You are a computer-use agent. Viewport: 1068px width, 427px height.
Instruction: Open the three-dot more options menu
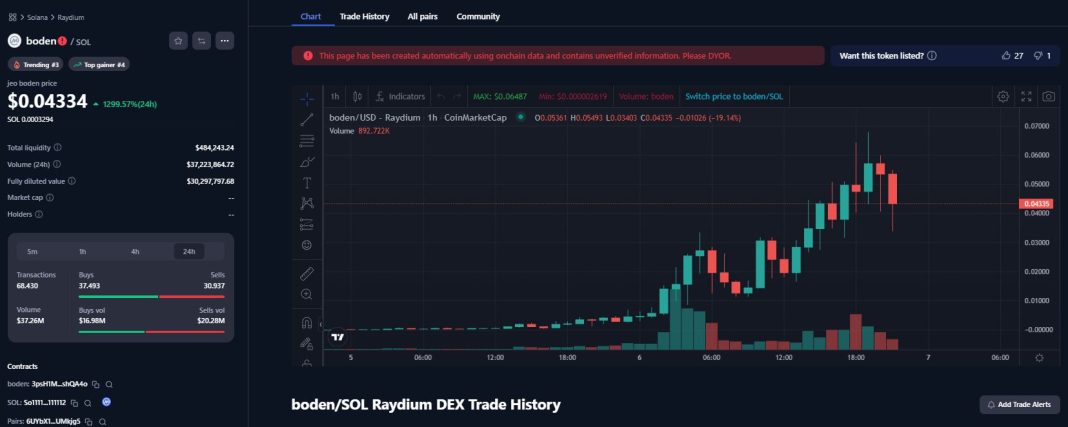[225, 41]
